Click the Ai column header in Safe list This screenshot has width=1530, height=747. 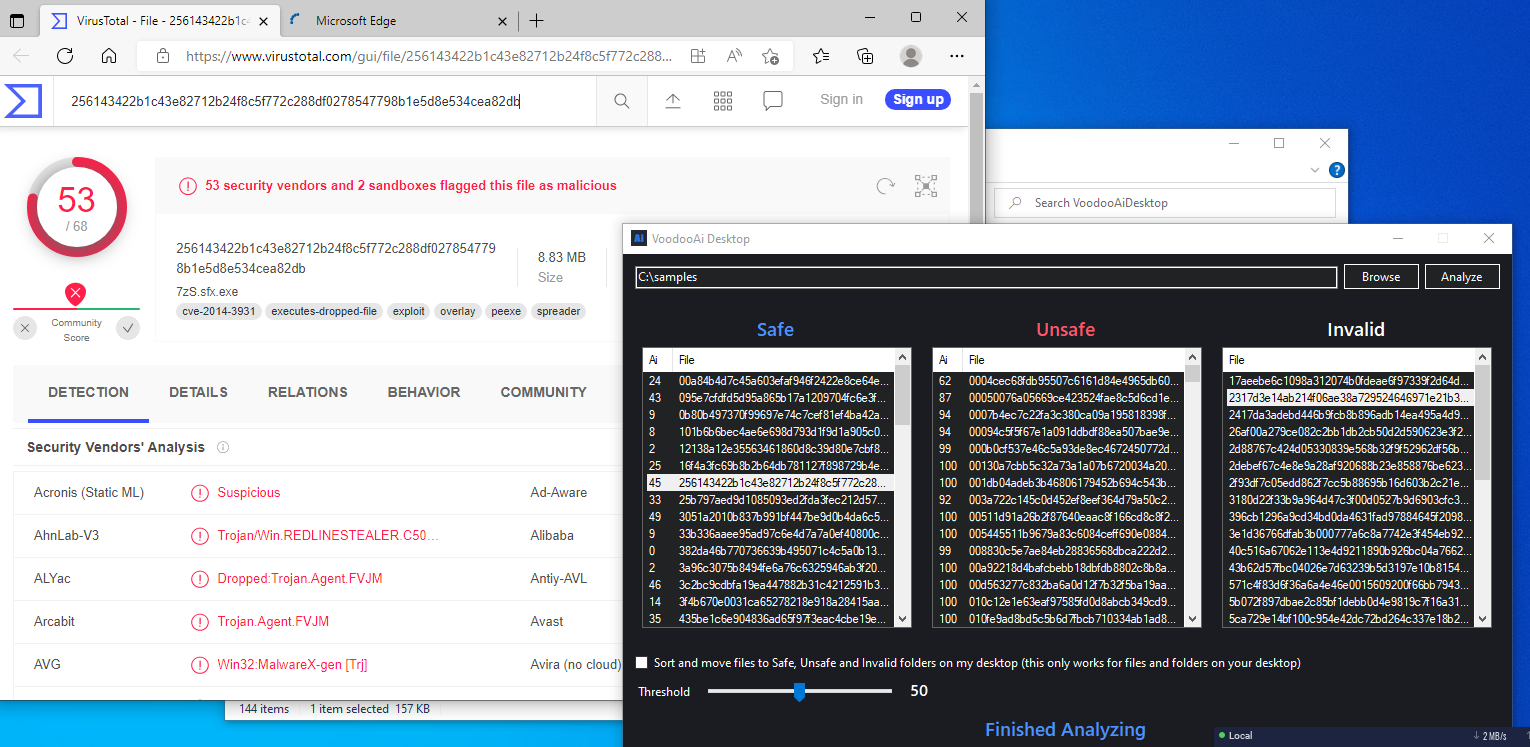[x=657, y=360]
